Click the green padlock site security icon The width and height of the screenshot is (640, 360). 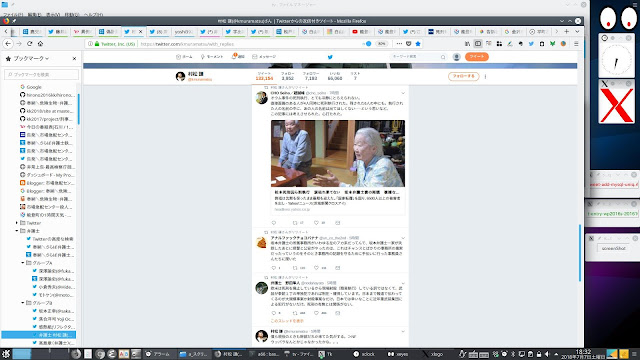pyautogui.click(x=97, y=44)
